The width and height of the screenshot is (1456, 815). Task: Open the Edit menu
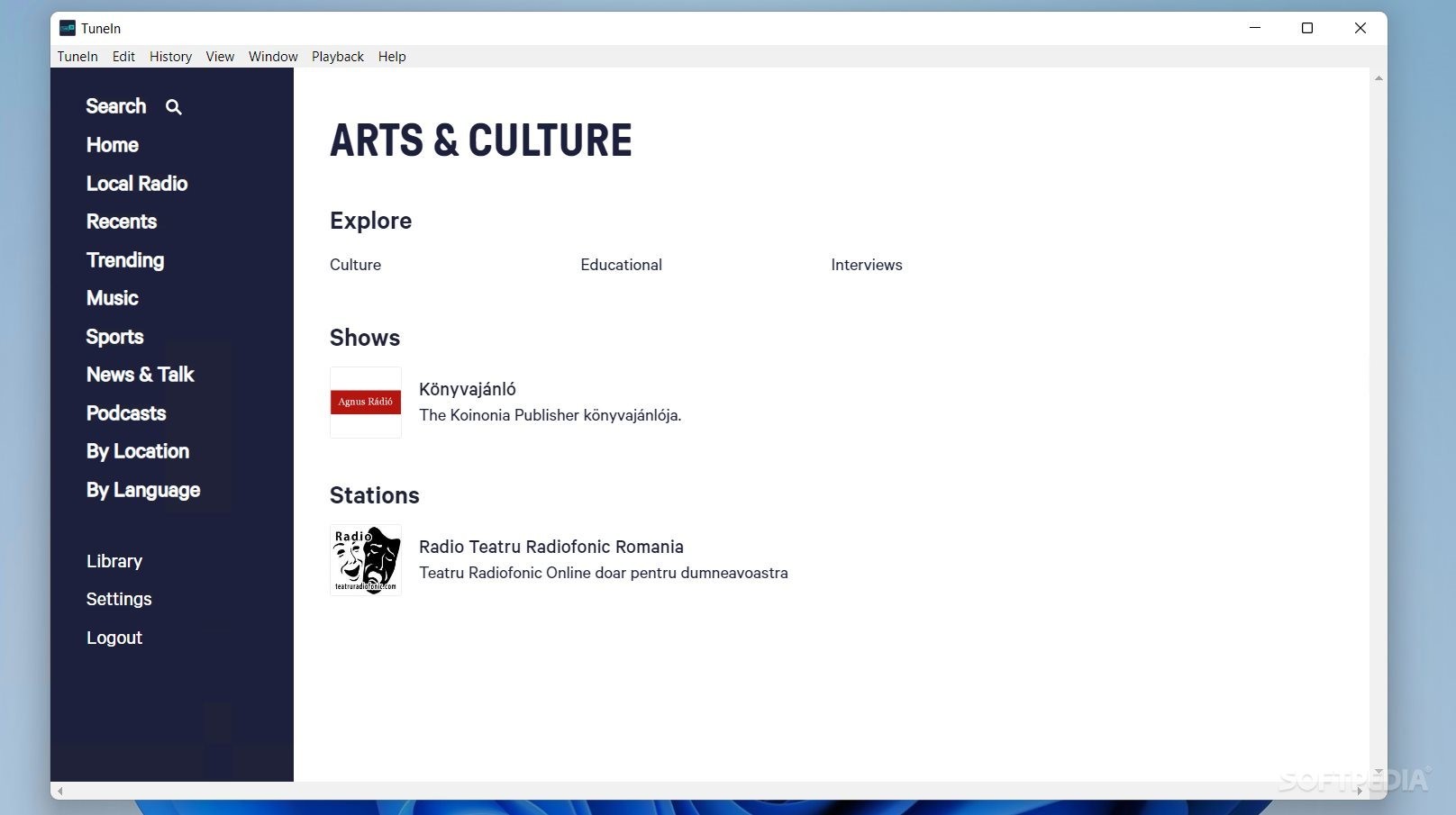tap(123, 57)
